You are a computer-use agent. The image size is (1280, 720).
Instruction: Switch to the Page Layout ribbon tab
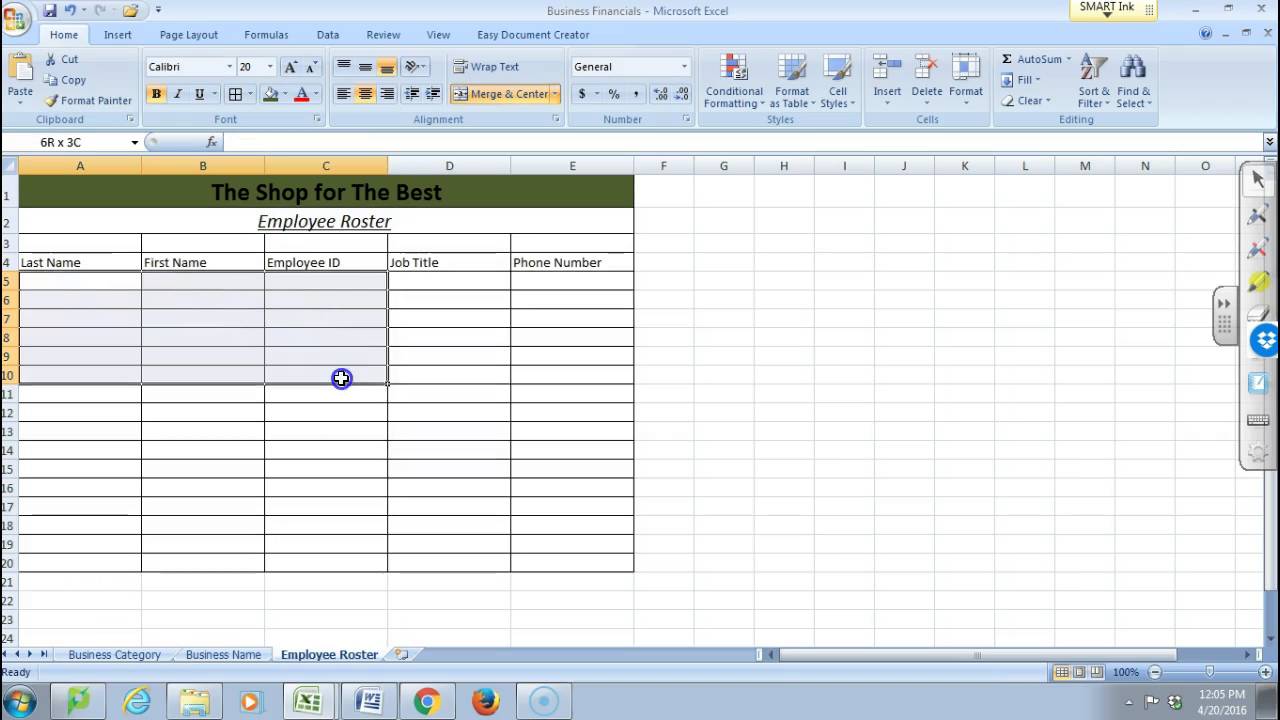[x=188, y=35]
